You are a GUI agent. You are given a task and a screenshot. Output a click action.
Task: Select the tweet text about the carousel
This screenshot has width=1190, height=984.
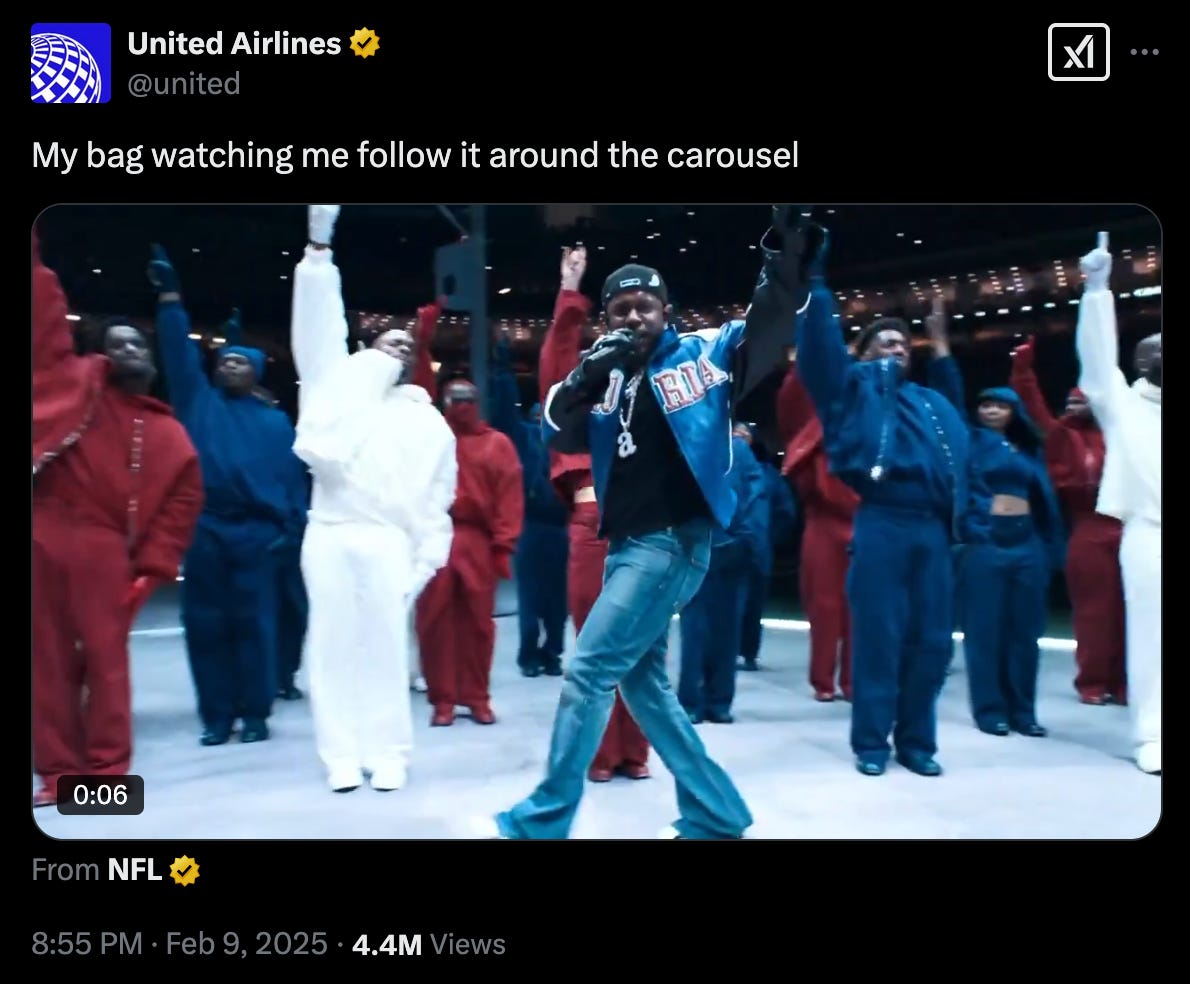[415, 156]
